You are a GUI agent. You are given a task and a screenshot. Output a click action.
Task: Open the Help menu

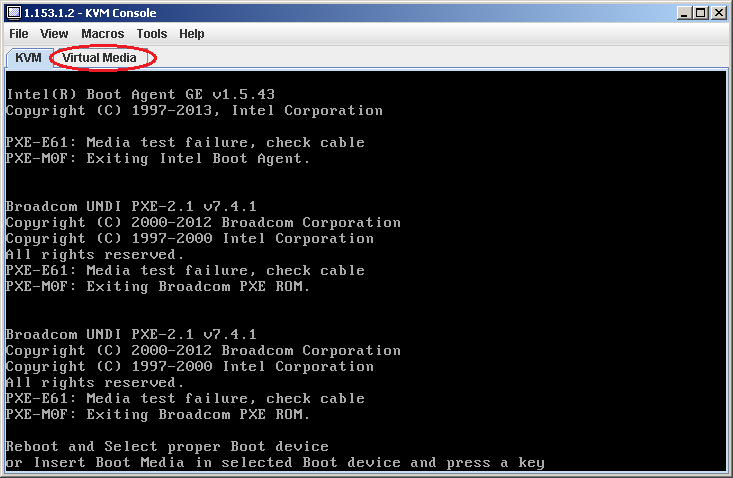pos(192,34)
